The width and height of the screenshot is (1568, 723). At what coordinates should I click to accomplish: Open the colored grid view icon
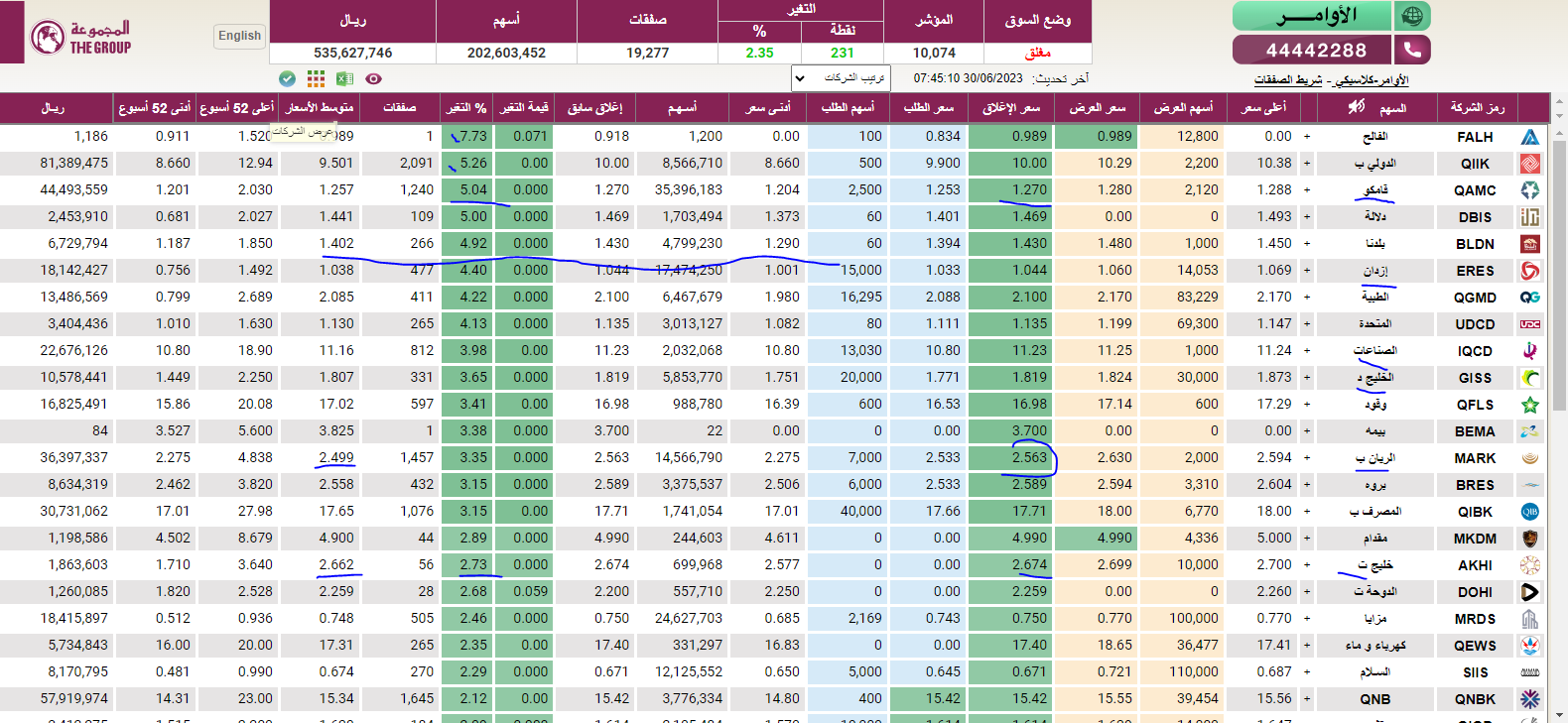coord(316,78)
